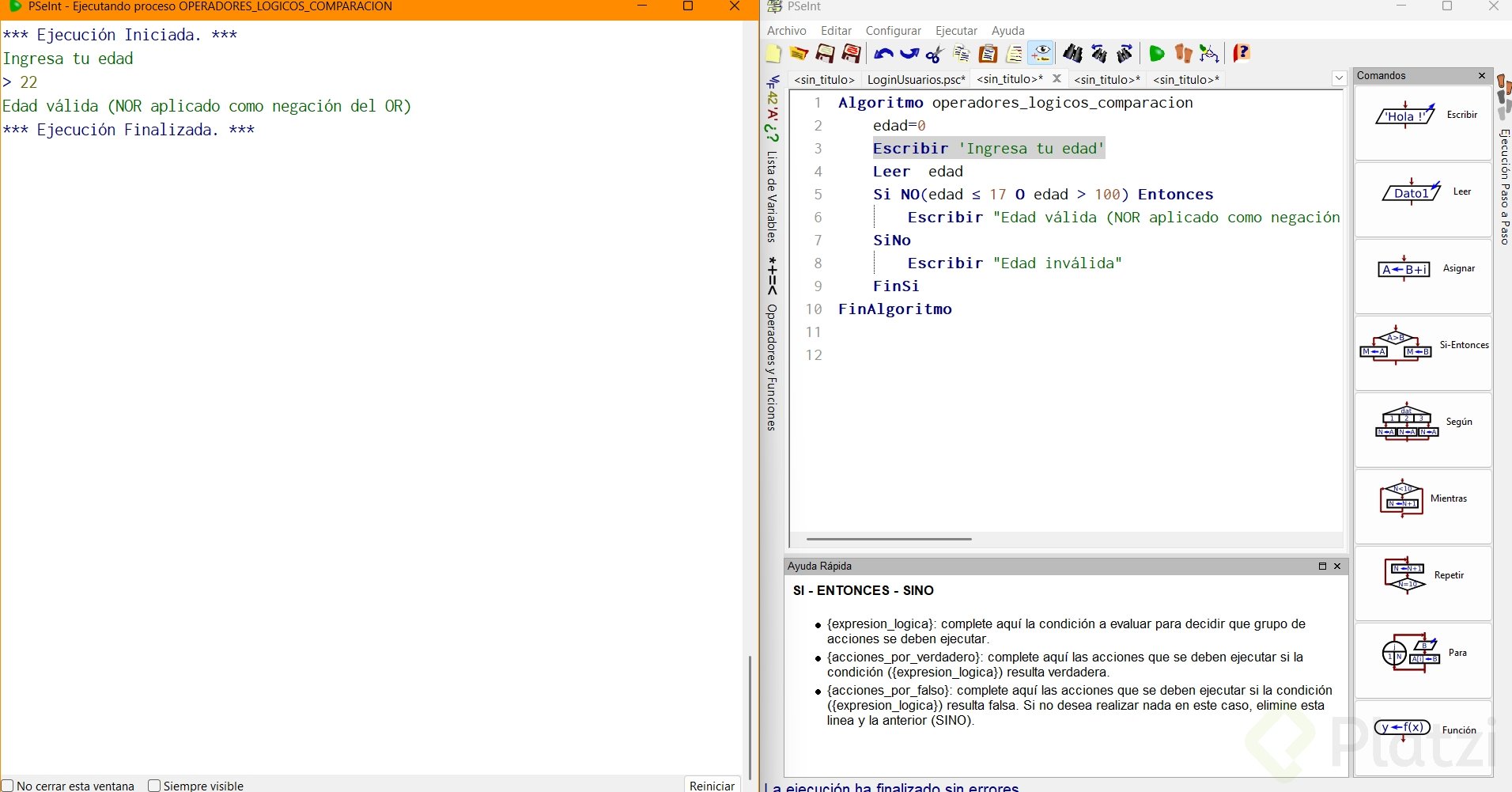Image resolution: width=1512 pixels, height=792 pixels.
Task: Open the tab list dropdown arrow
Action: tap(1339, 78)
